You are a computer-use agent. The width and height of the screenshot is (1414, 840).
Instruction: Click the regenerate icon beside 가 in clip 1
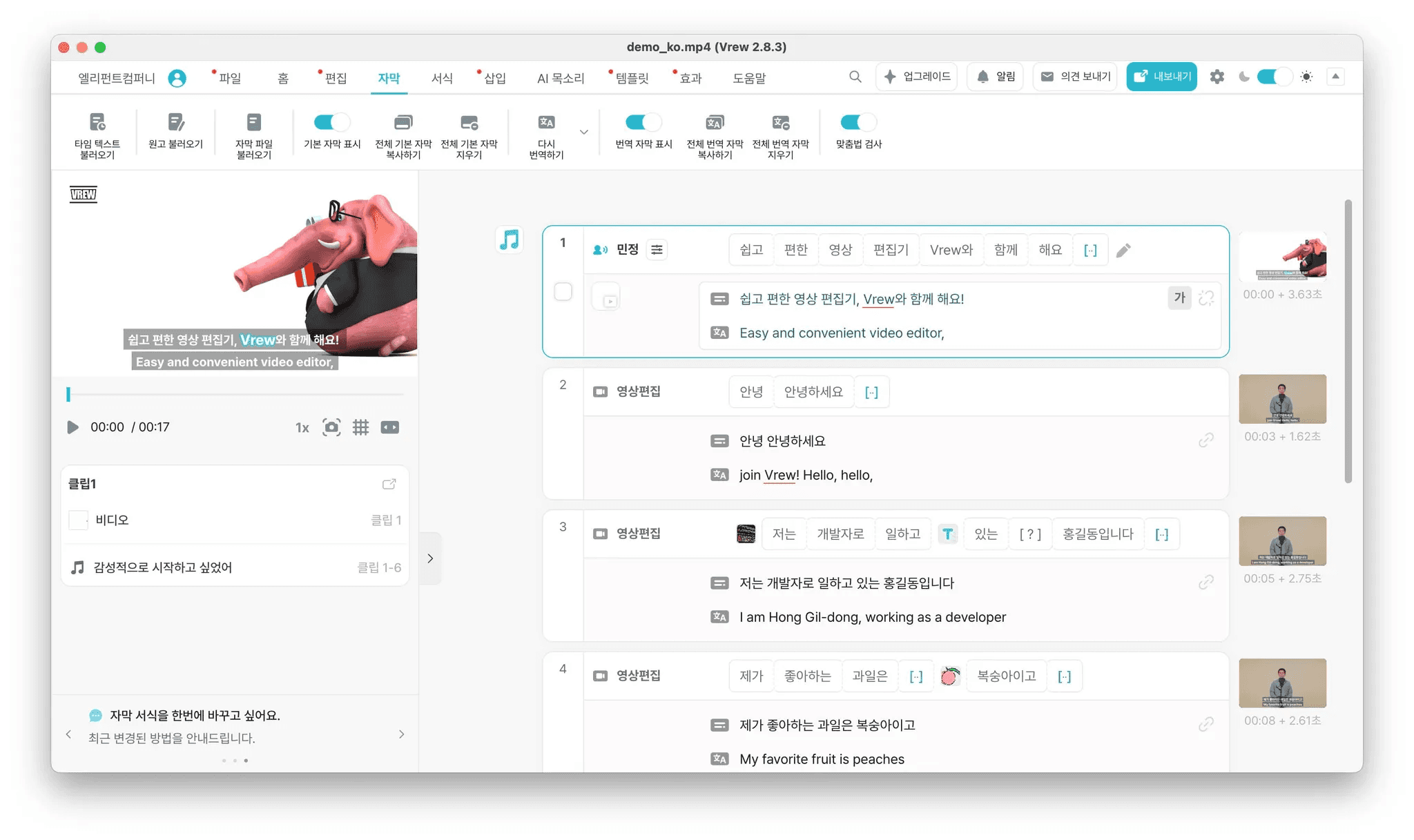[x=1206, y=297]
